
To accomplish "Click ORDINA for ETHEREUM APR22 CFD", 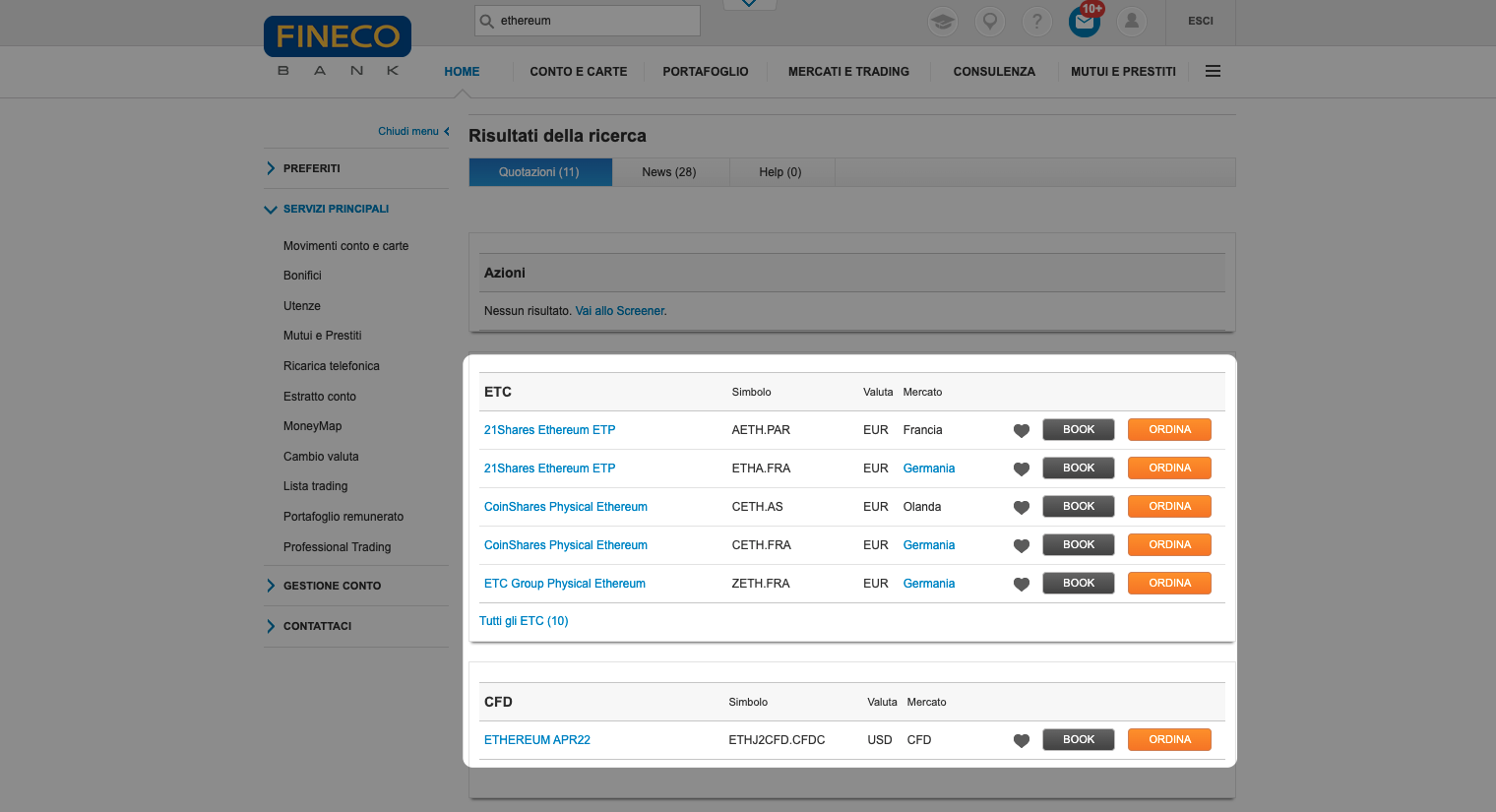I will click(1169, 739).
